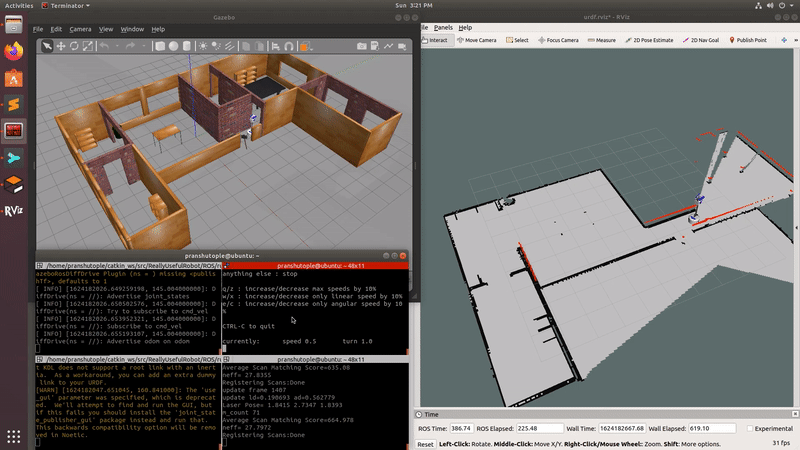Insert a cylinder shape in Gazebo
Image resolution: width=800 pixels, height=450 pixels.
pos(187,46)
